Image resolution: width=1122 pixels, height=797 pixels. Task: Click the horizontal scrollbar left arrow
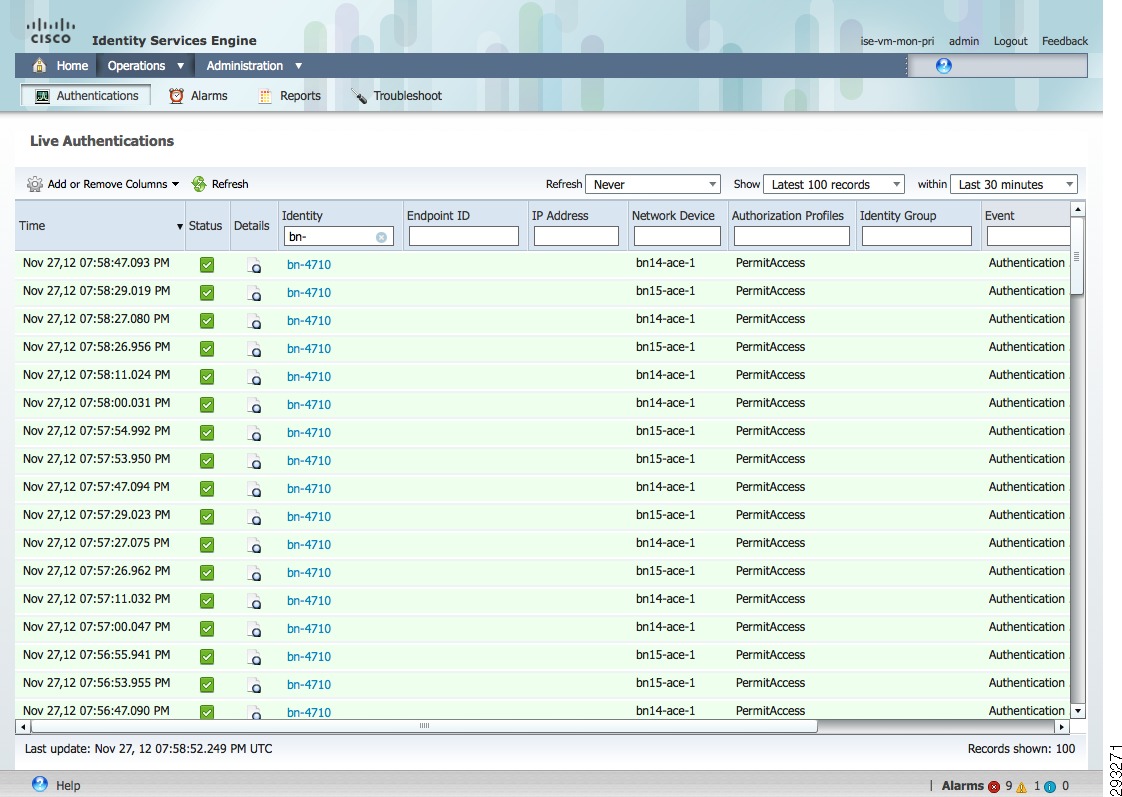(24, 727)
